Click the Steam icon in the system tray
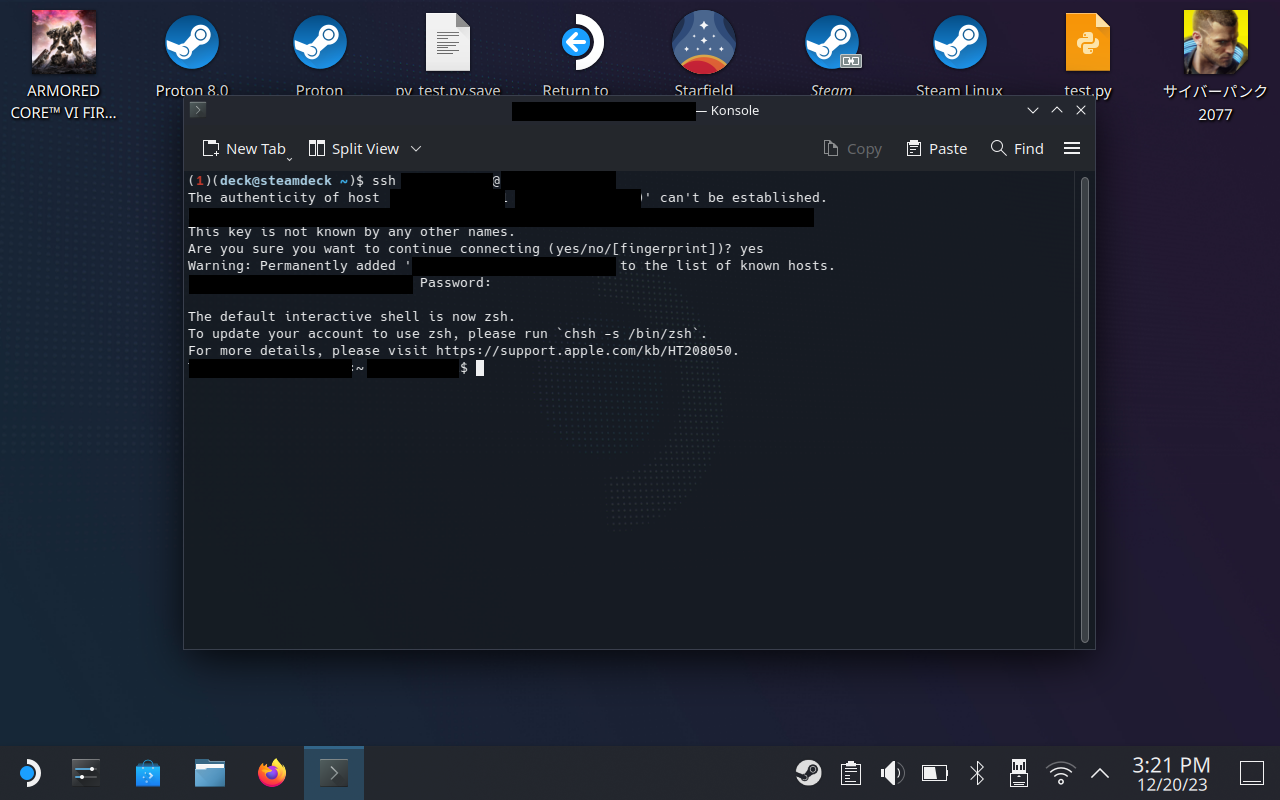Screen dimensions: 1280x800 click(808, 772)
